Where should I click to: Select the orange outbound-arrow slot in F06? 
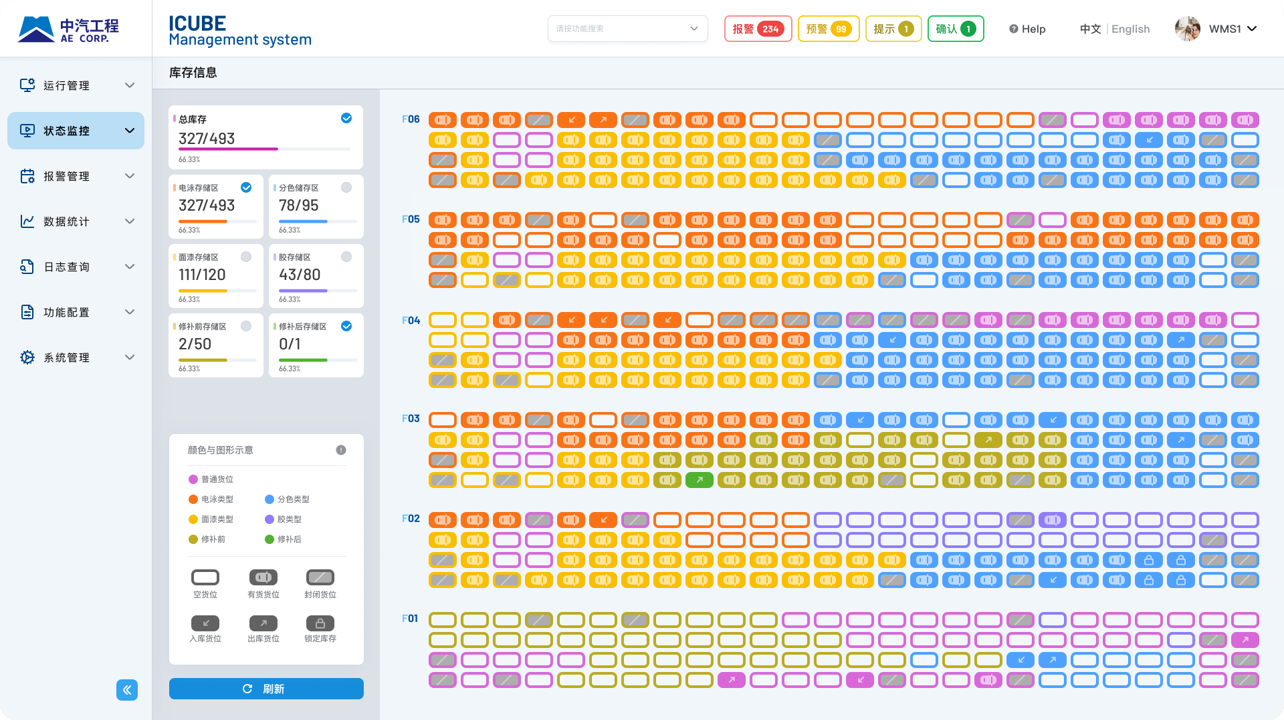point(603,120)
